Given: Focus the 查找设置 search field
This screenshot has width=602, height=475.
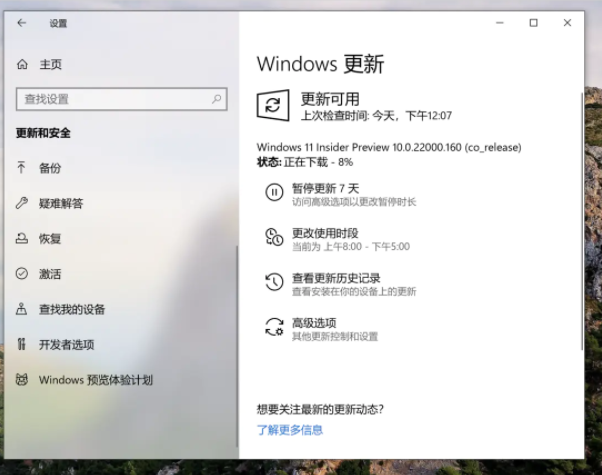Looking at the screenshot, I should (x=122, y=99).
